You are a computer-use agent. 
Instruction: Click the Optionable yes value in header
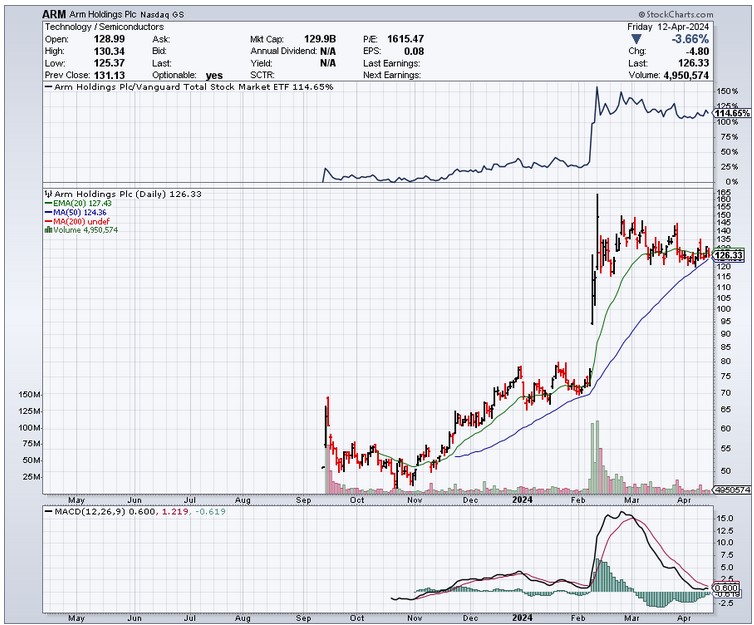tap(214, 74)
